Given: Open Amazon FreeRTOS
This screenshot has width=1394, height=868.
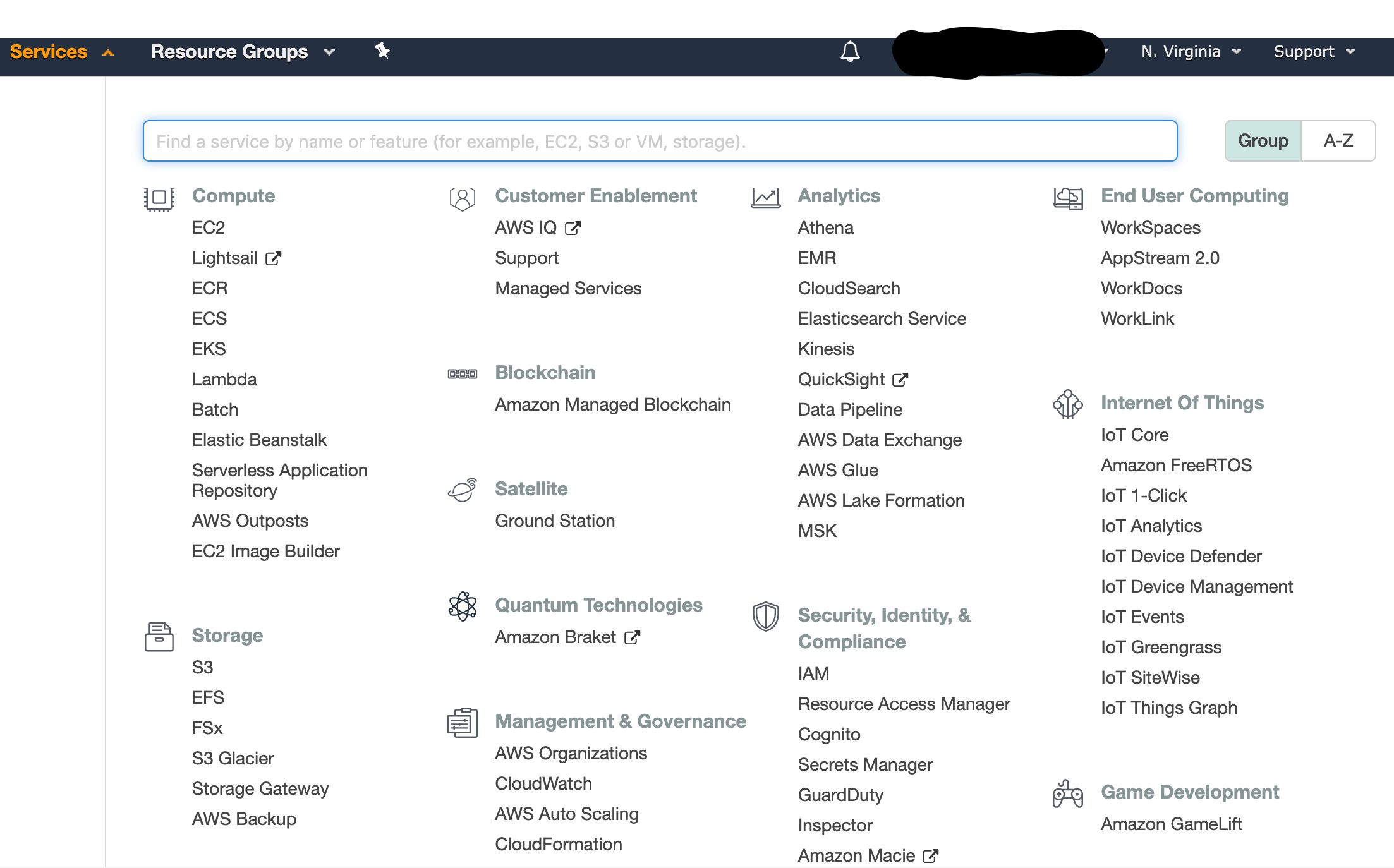Looking at the screenshot, I should pos(1176,465).
